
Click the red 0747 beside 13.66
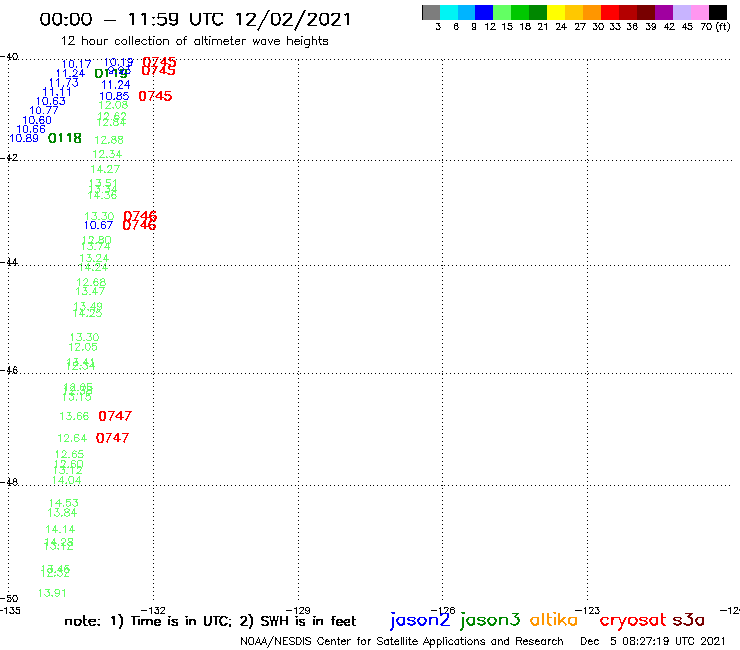(x=115, y=416)
